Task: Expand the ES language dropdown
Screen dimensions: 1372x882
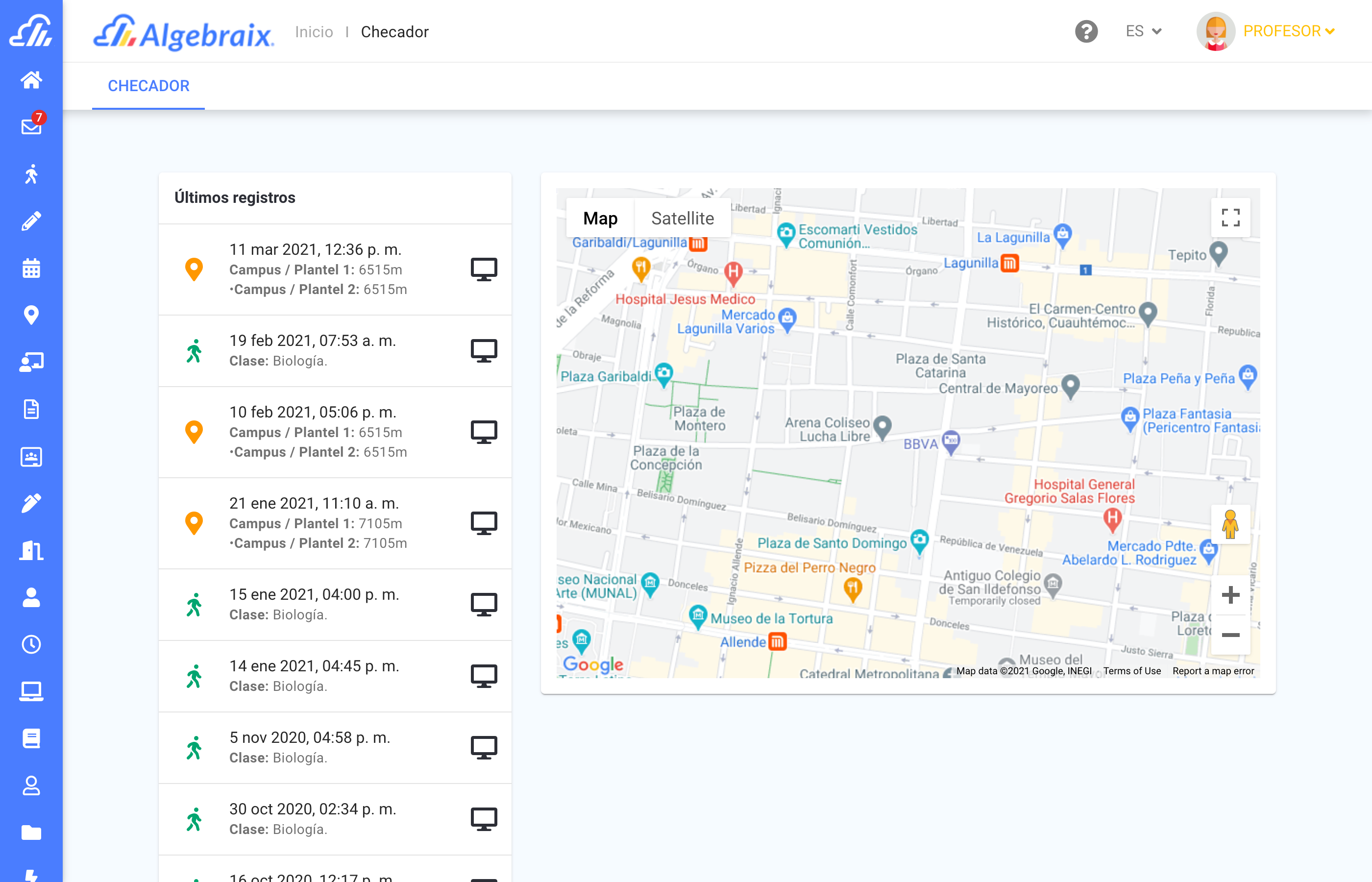Action: coord(1143,31)
